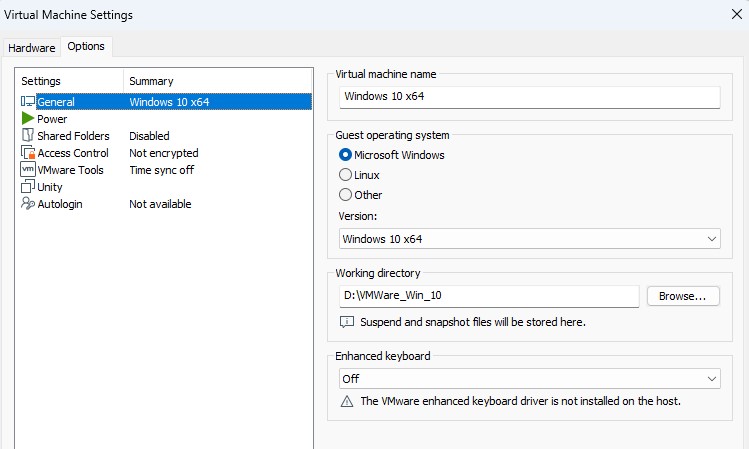Screen dimensions: 749x449
Task: Expand the Enhanced keyboard dropdown
Action: [x=529, y=379]
